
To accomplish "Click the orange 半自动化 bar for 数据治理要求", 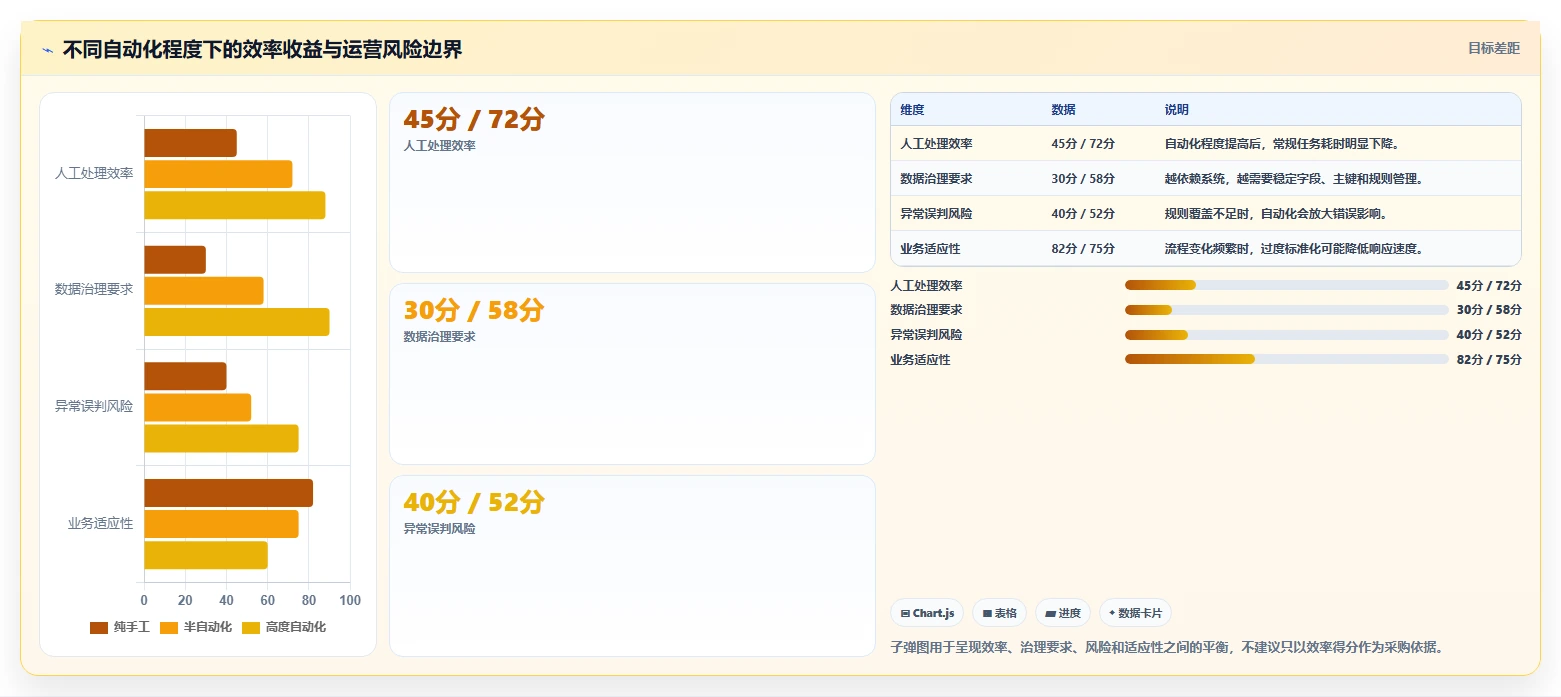I will click(x=204, y=291).
